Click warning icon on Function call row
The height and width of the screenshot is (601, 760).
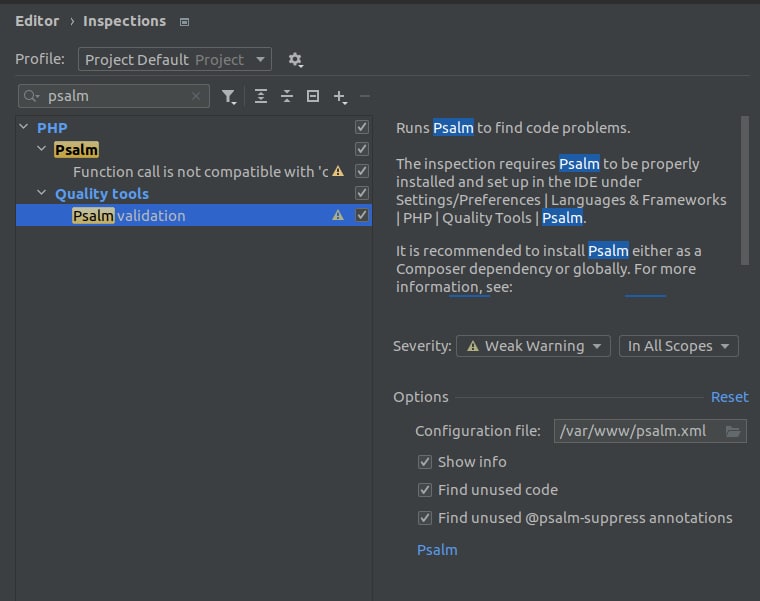(x=338, y=171)
